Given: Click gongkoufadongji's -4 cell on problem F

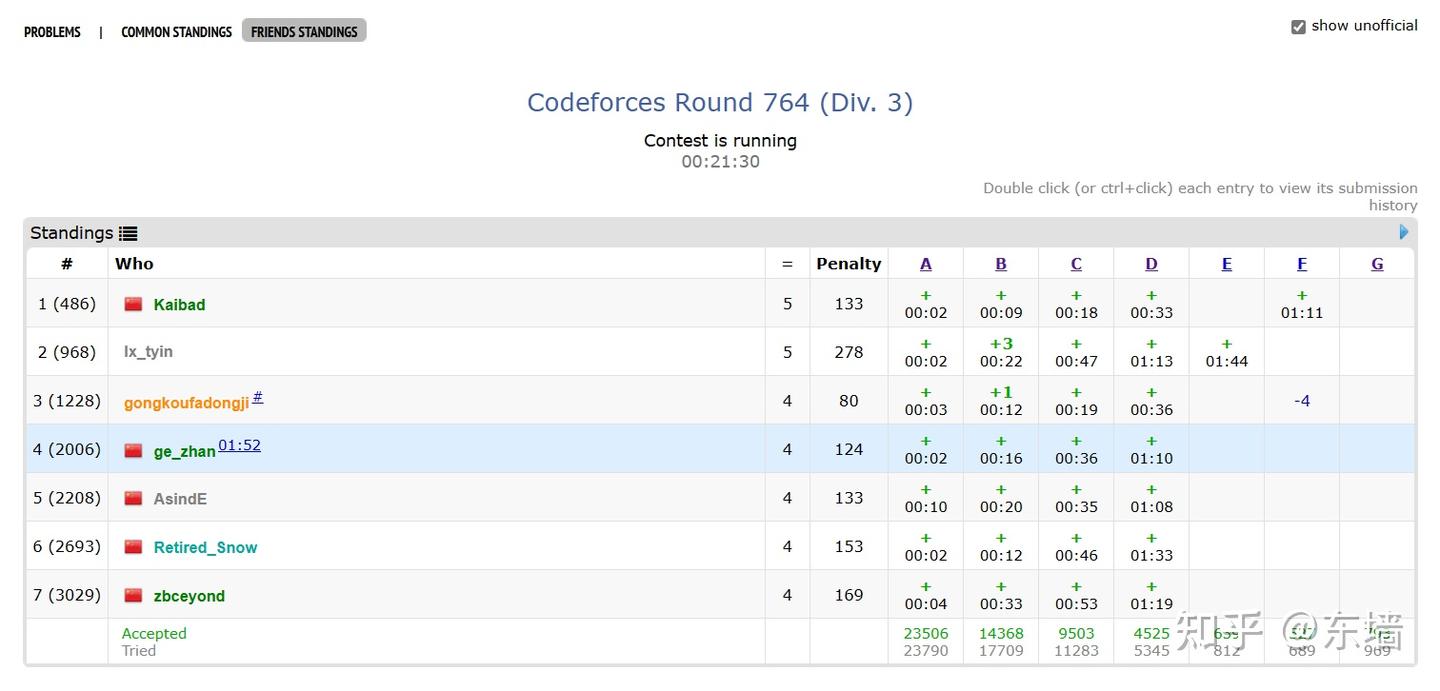Looking at the screenshot, I should [1302, 401].
